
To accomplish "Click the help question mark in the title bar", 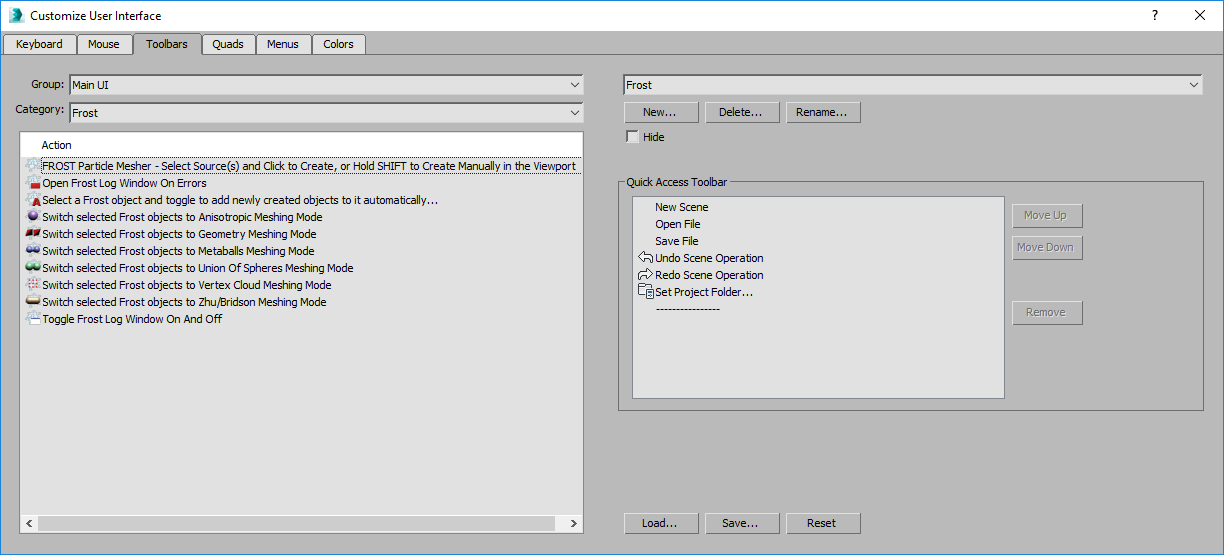I will pos(1155,15).
